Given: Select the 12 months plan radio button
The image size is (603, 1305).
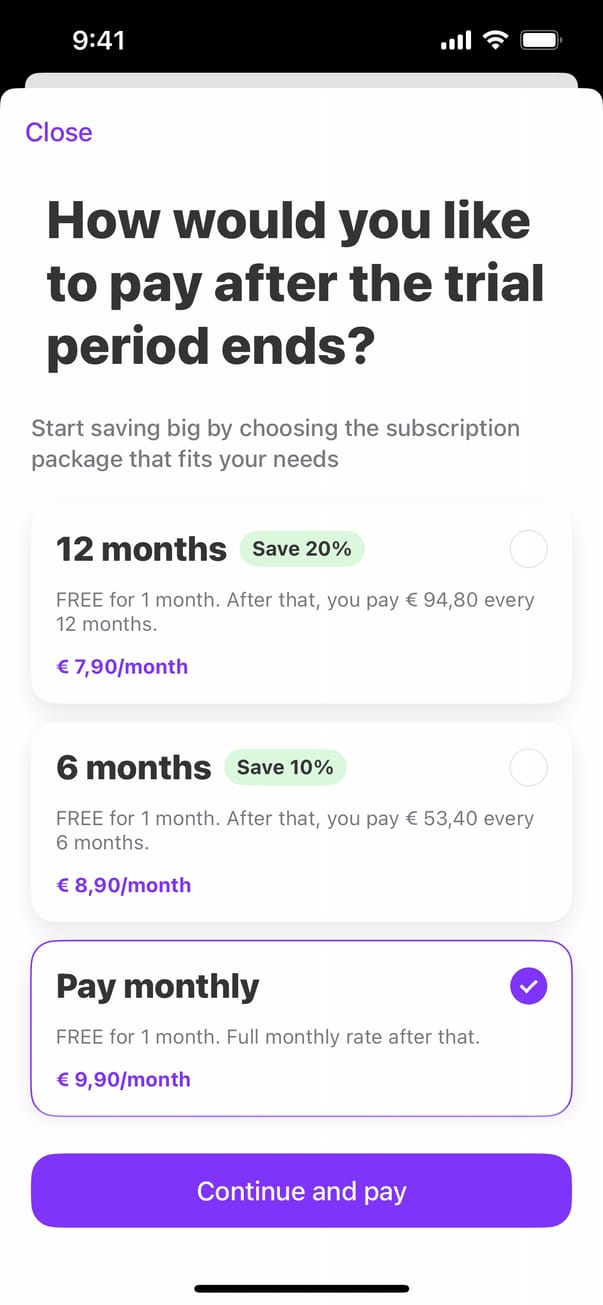Looking at the screenshot, I should 528,549.
